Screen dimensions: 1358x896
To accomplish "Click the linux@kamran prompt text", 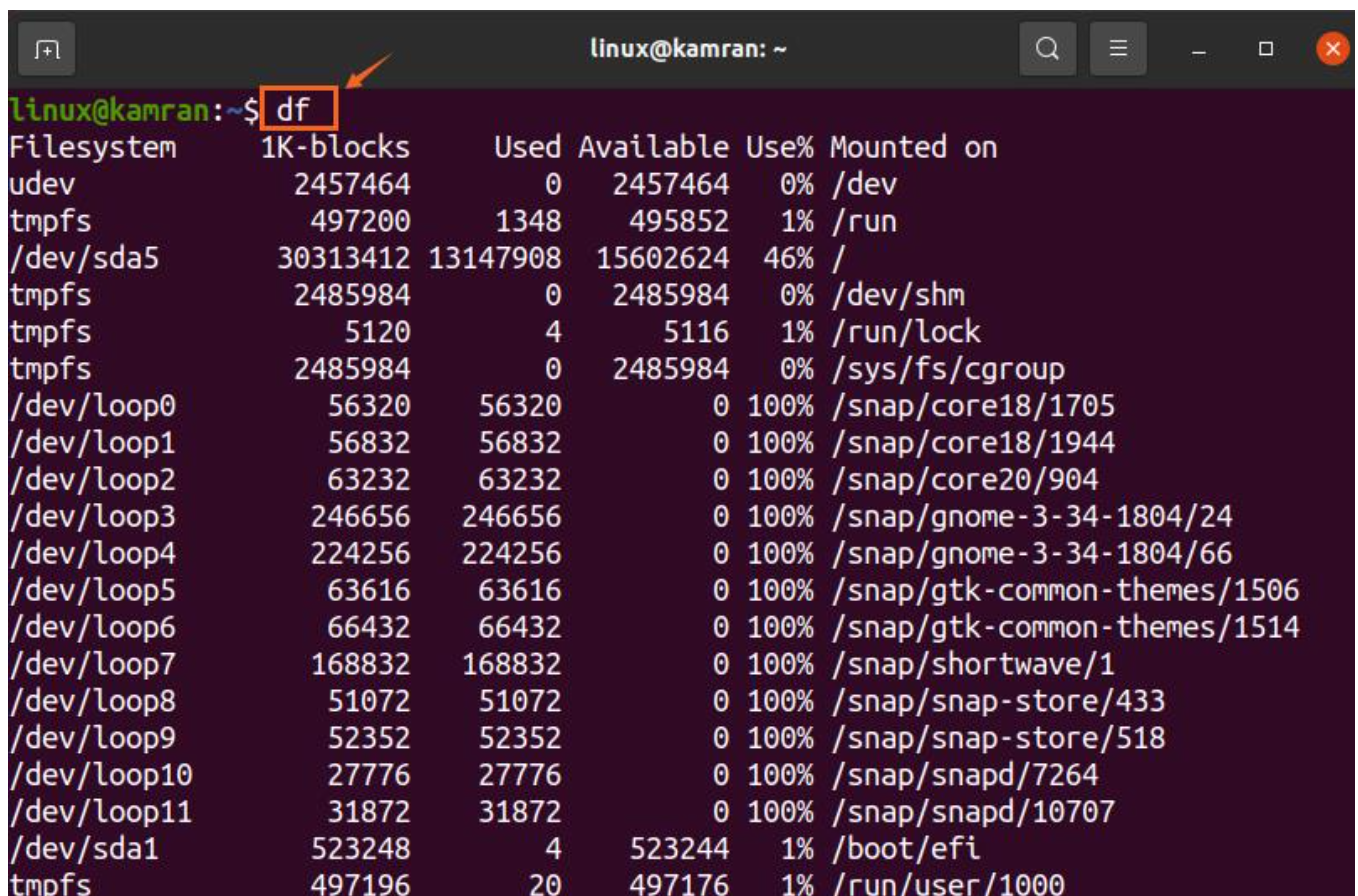I will (x=110, y=110).
